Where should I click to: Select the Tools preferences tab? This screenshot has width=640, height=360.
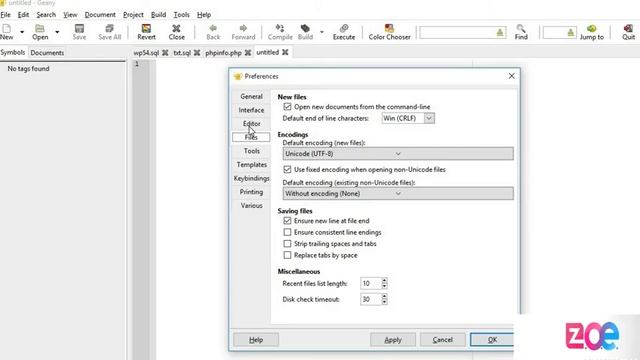tap(251, 151)
